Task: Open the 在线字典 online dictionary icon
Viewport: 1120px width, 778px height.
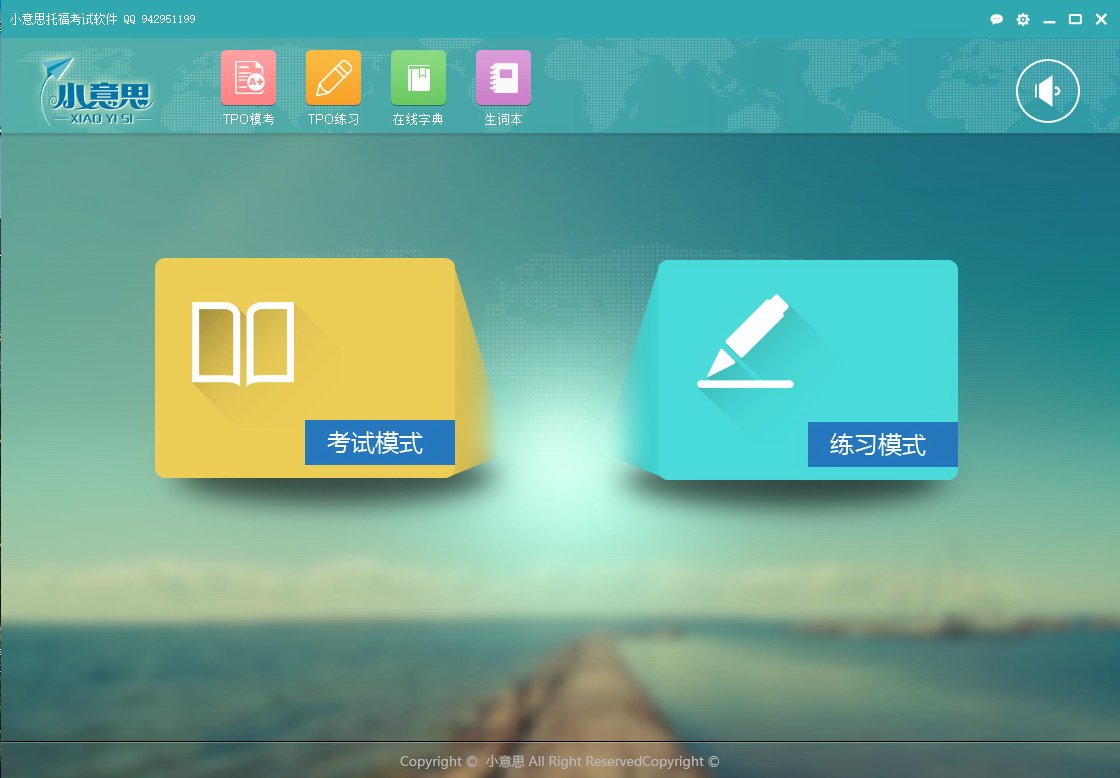Action: [418, 78]
